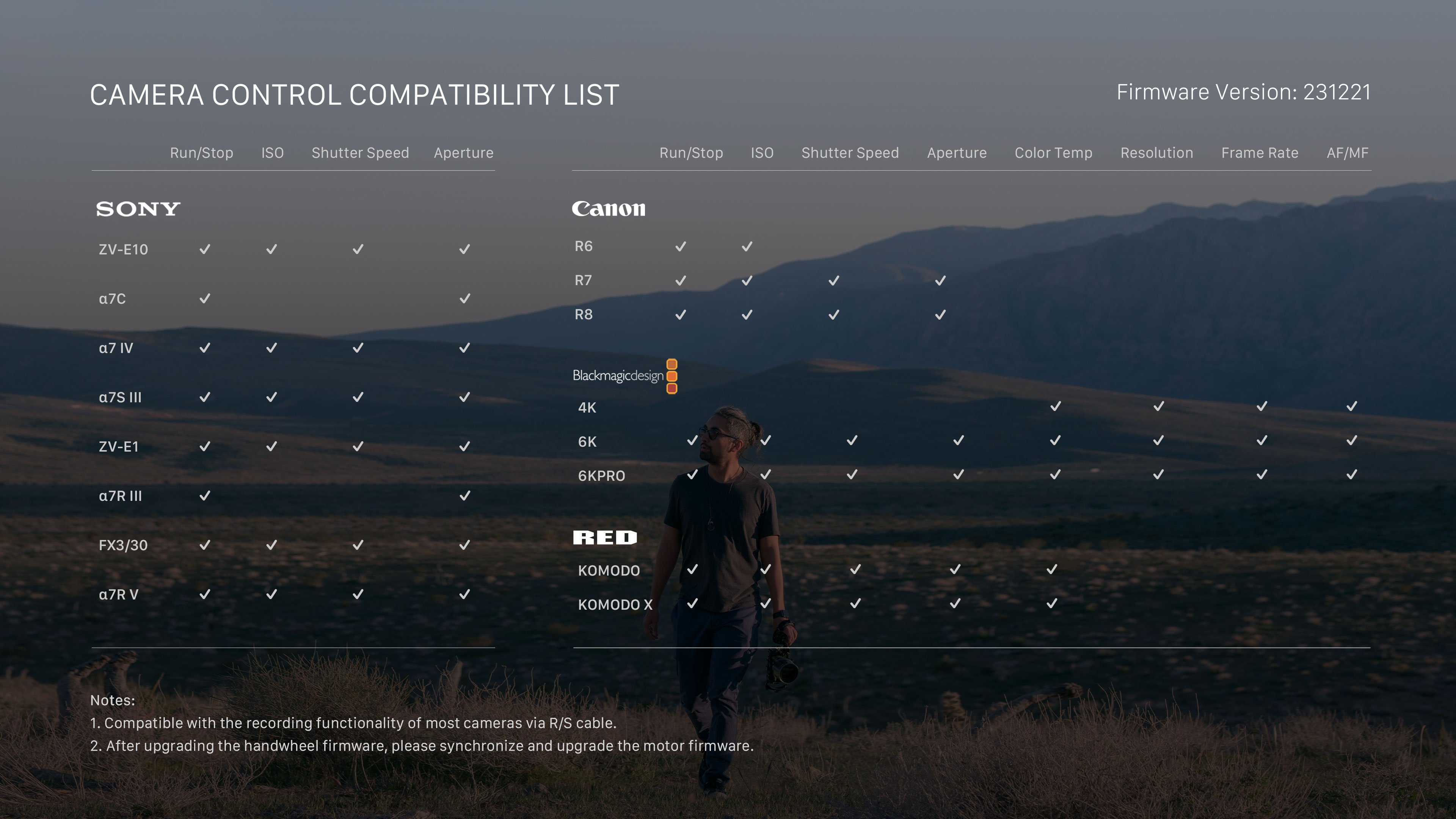Viewport: 1456px width, 819px height.
Task: Click the note about upgrading motor firmware
Action: (x=422, y=745)
